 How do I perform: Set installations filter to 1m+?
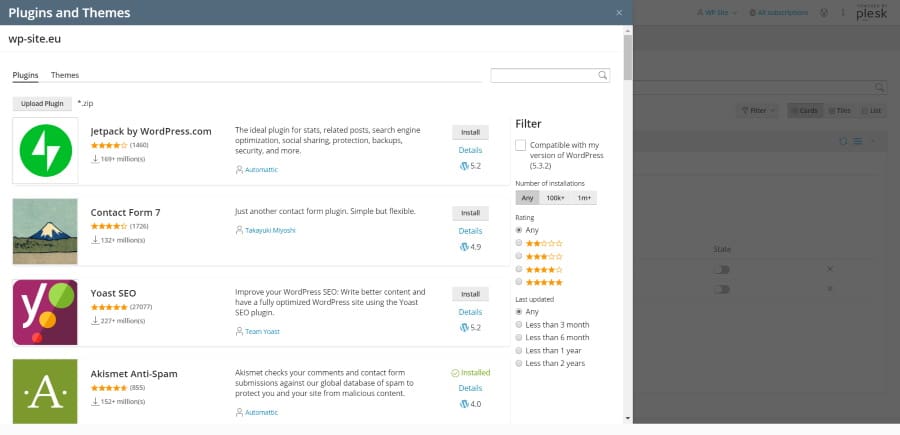click(584, 198)
